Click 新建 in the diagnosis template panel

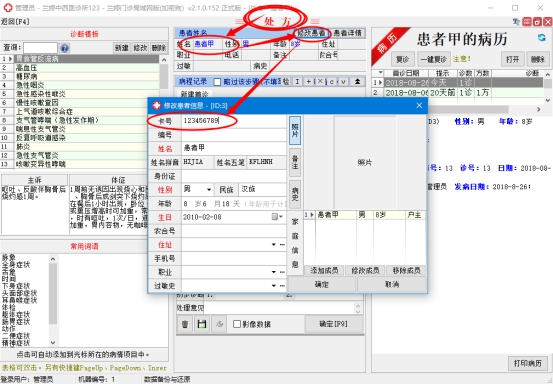(122, 48)
